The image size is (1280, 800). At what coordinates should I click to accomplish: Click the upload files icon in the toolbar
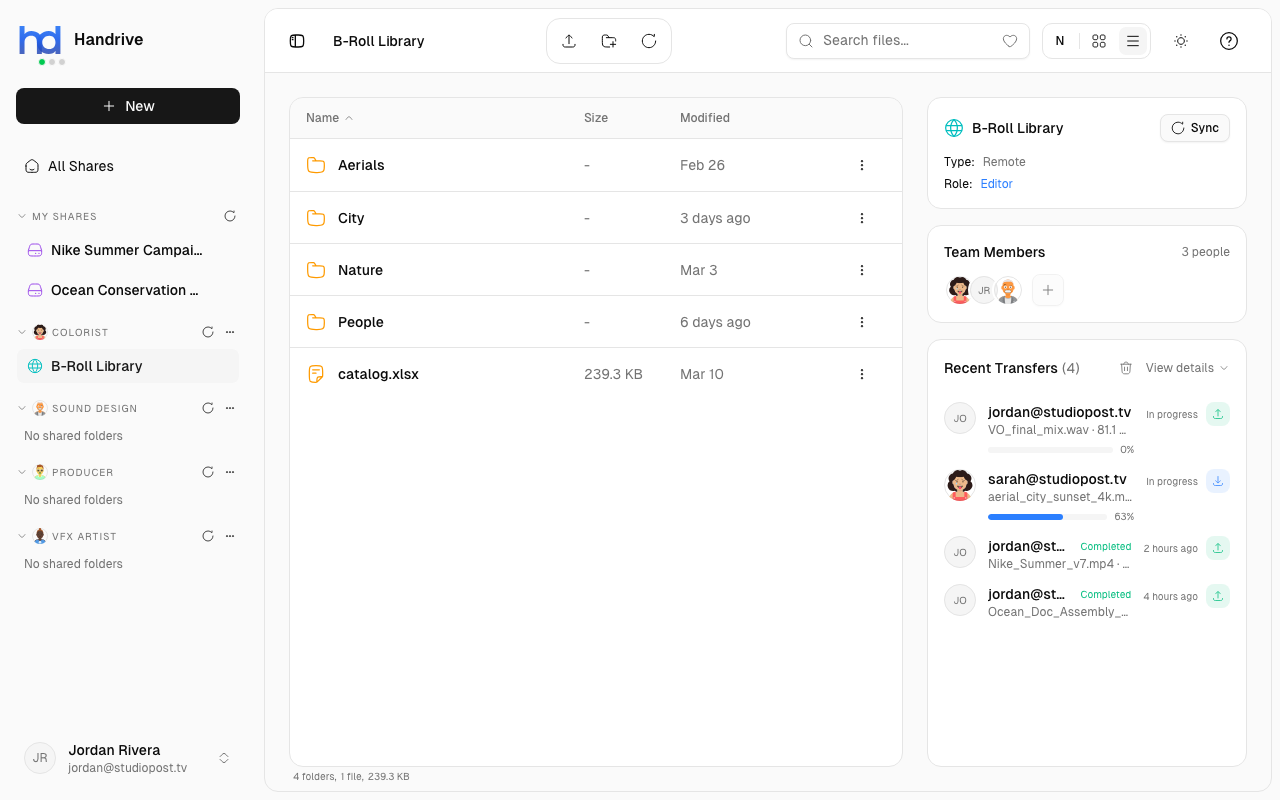569,41
